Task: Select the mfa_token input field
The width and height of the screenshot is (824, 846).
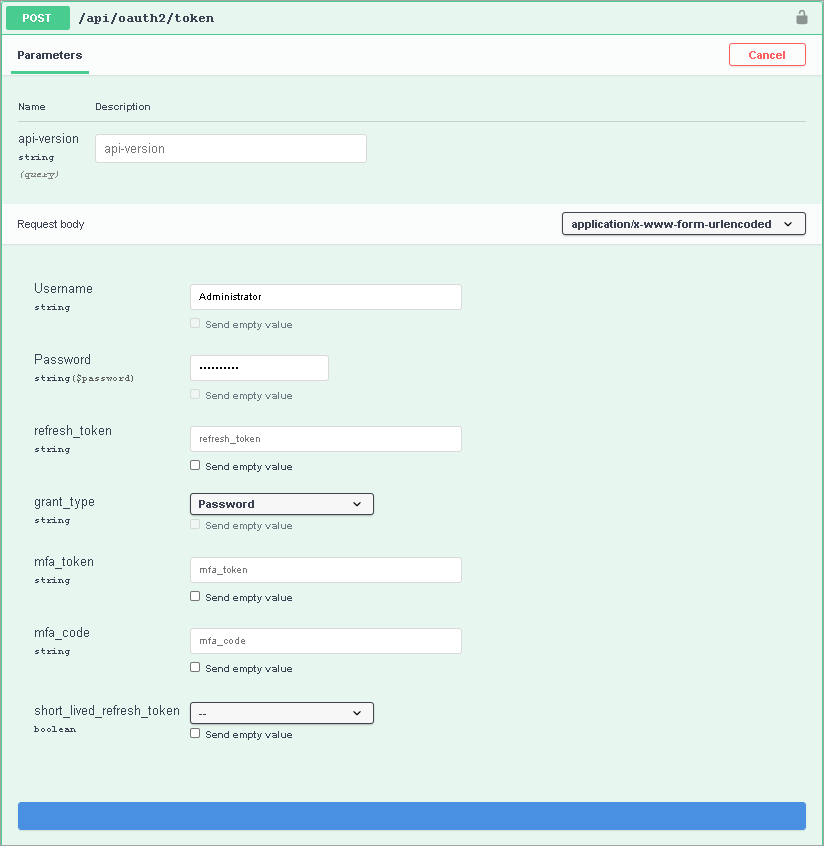Action: tap(326, 570)
